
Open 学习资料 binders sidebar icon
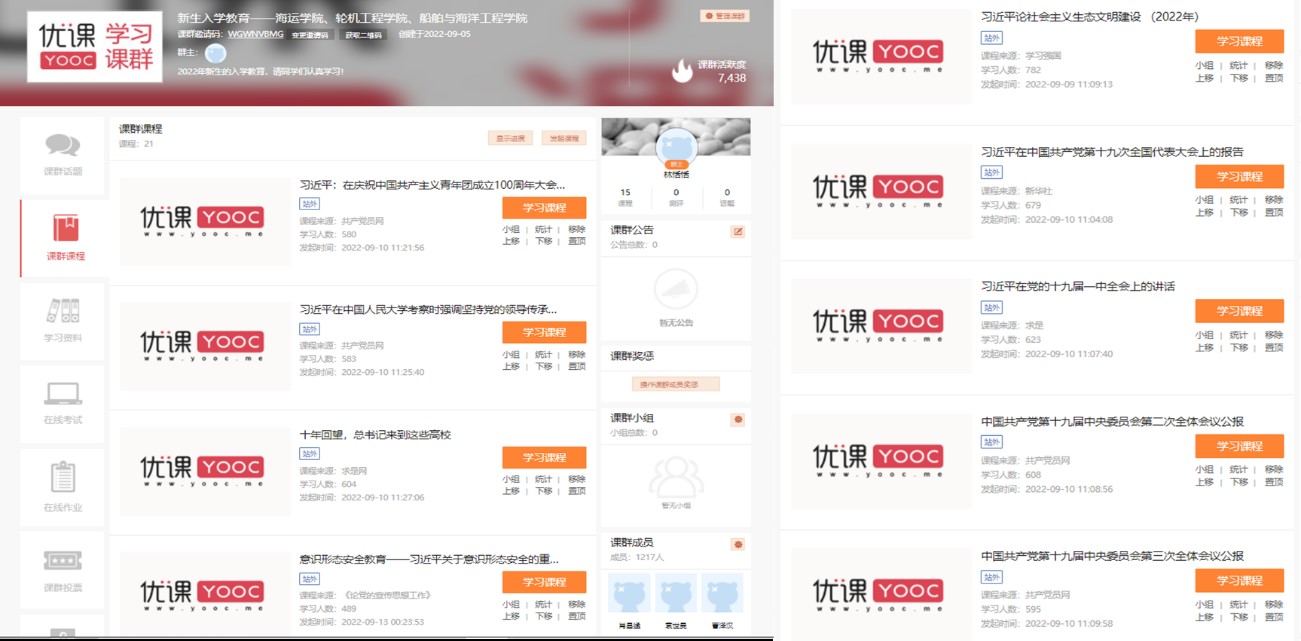[x=62, y=312]
